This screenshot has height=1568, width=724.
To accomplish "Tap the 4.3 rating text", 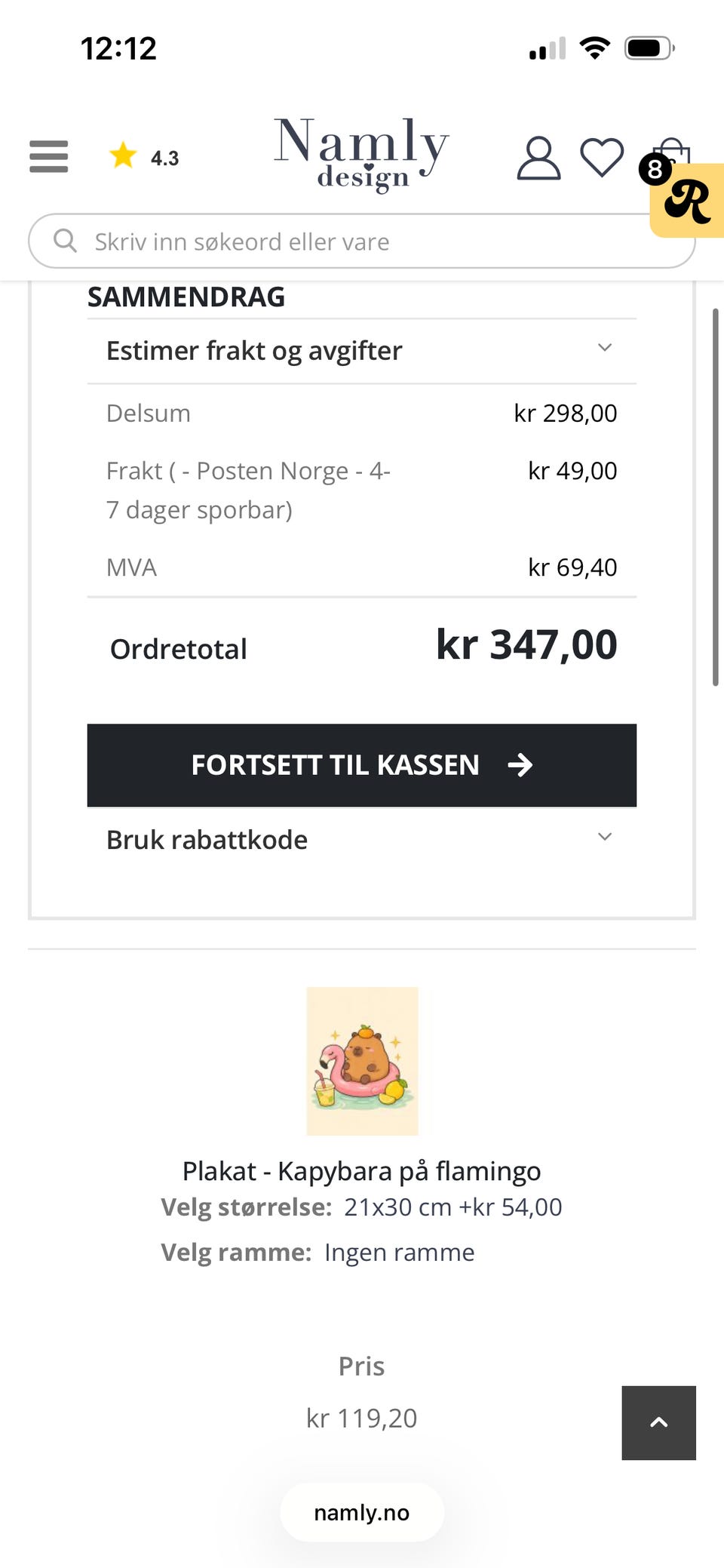I will [164, 158].
